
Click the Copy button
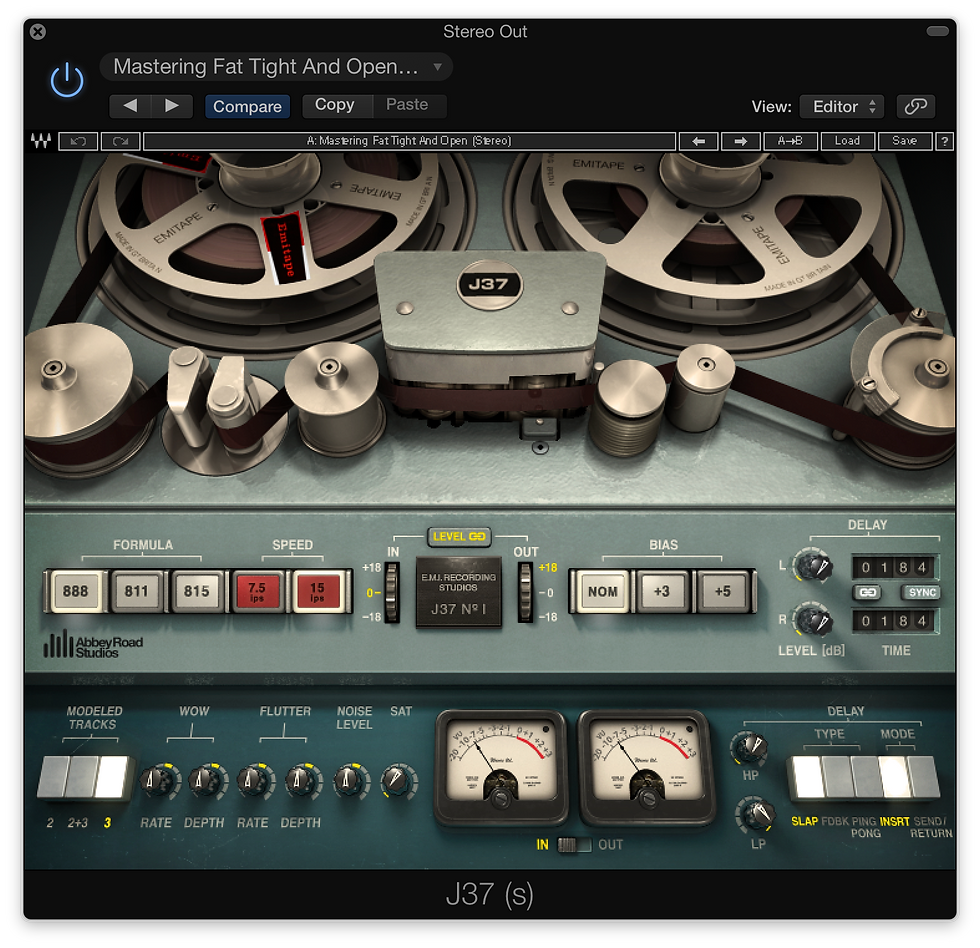338,105
